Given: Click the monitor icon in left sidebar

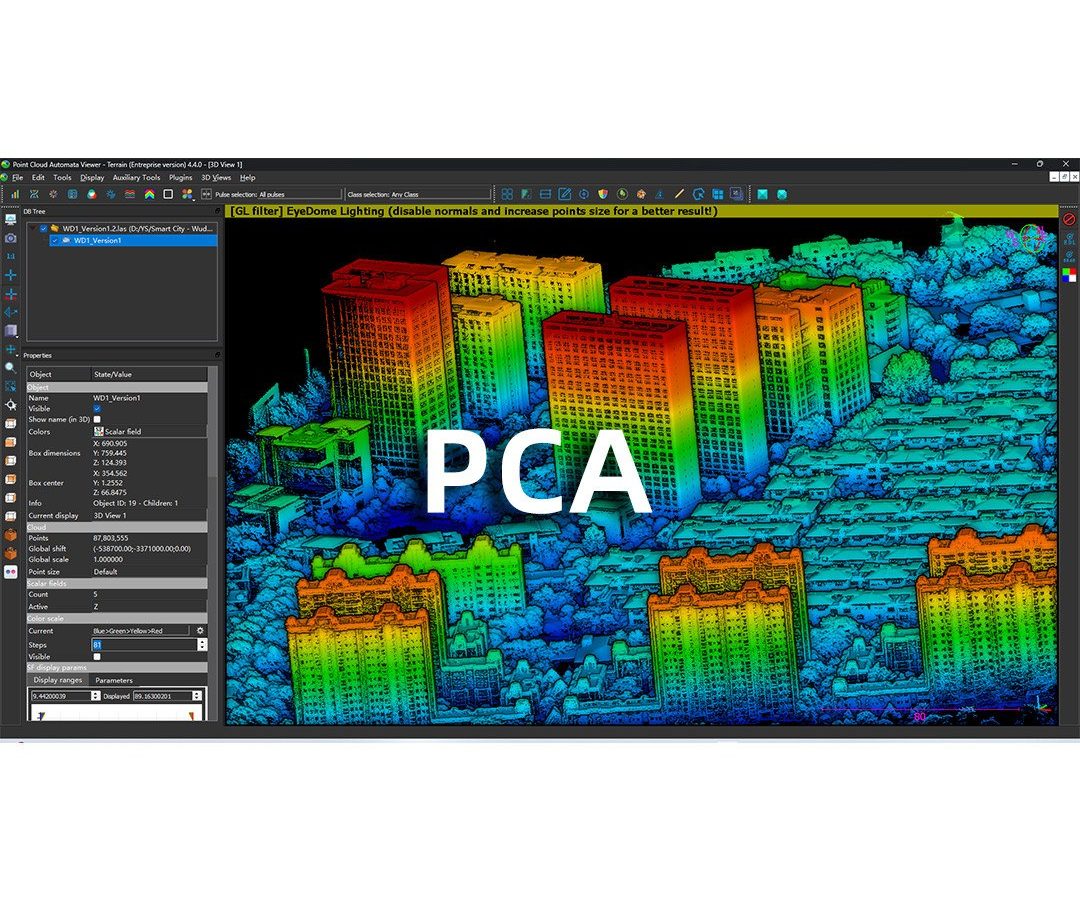Looking at the screenshot, I should click(10, 220).
